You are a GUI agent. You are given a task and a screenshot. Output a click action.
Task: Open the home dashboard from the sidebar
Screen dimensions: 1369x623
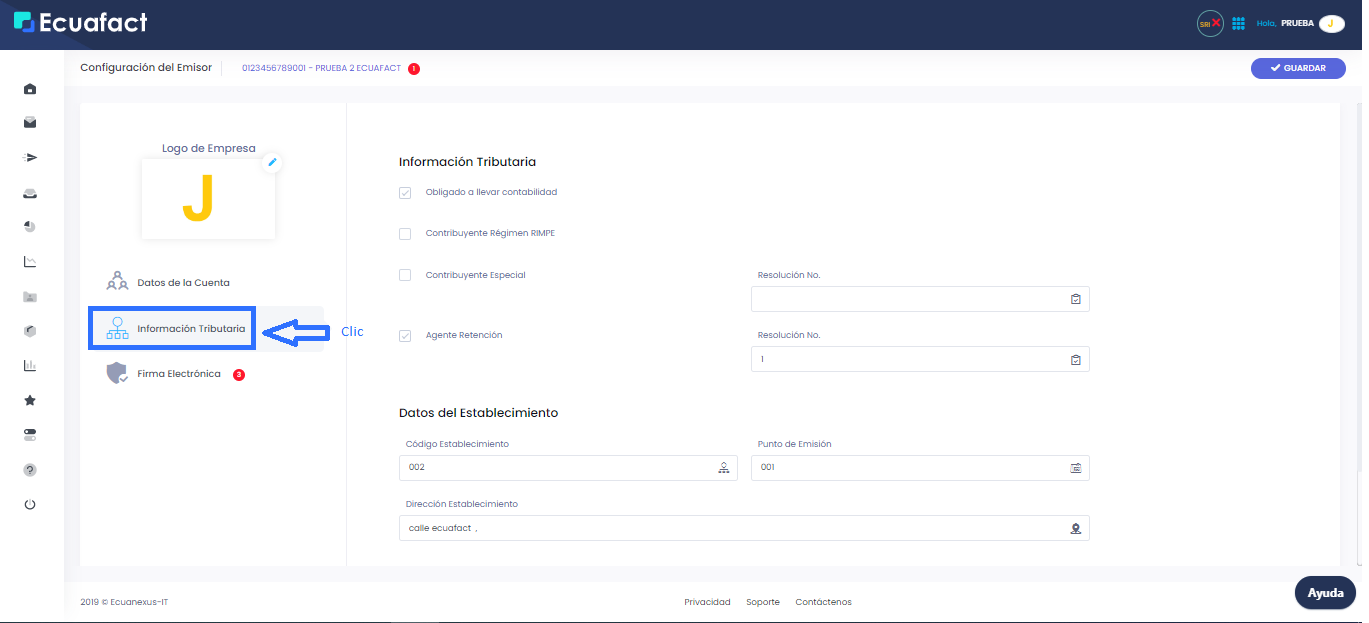tap(29, 88)
